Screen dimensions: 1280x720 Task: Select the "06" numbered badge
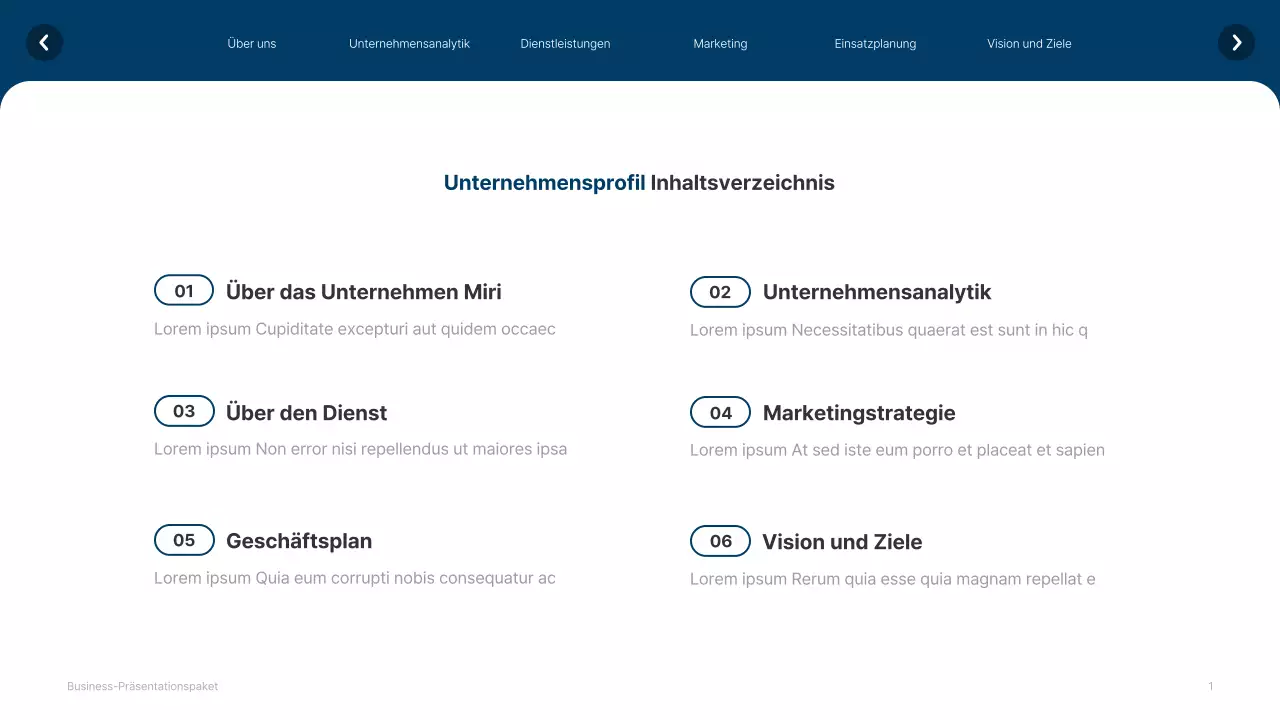tap(720, 541)
